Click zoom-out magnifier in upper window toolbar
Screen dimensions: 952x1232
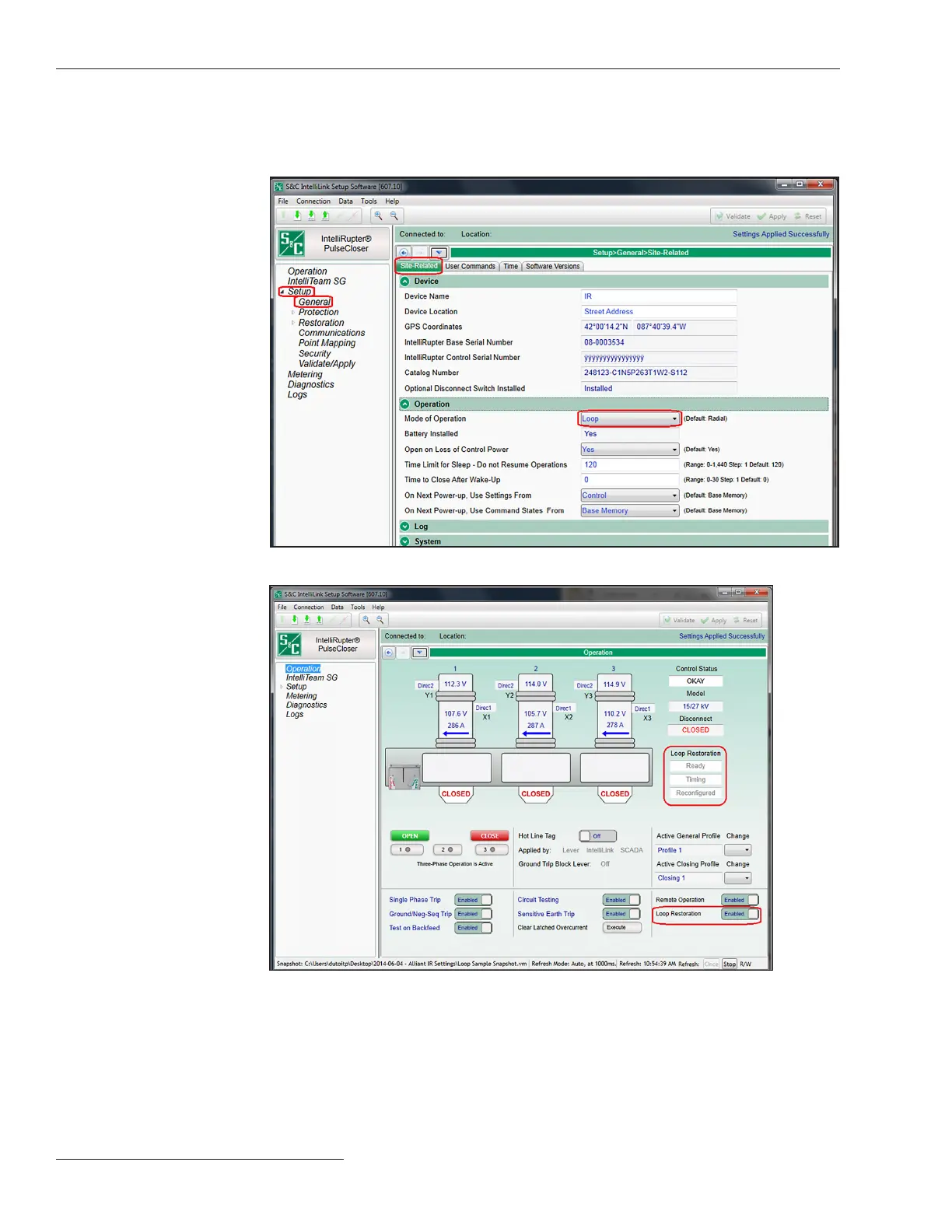(x=394, y=216)
